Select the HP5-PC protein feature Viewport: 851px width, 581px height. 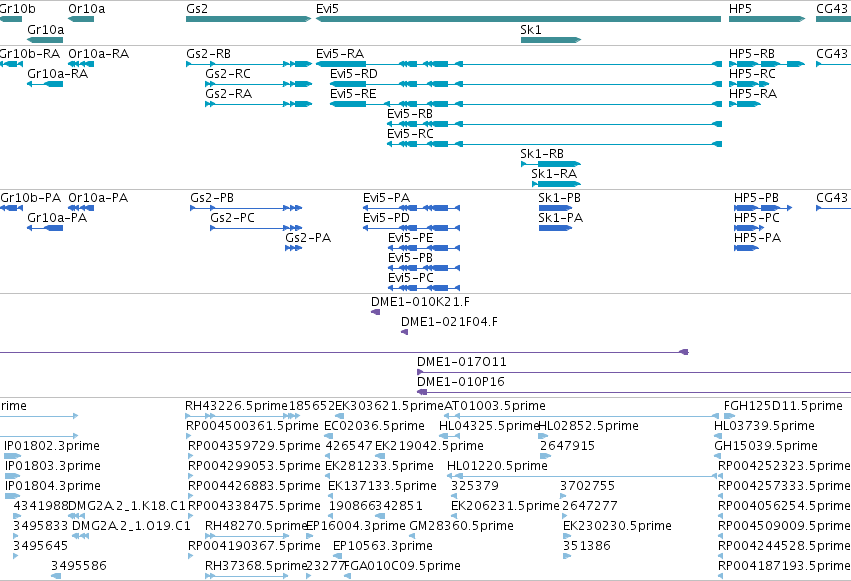tap(749, 228)
